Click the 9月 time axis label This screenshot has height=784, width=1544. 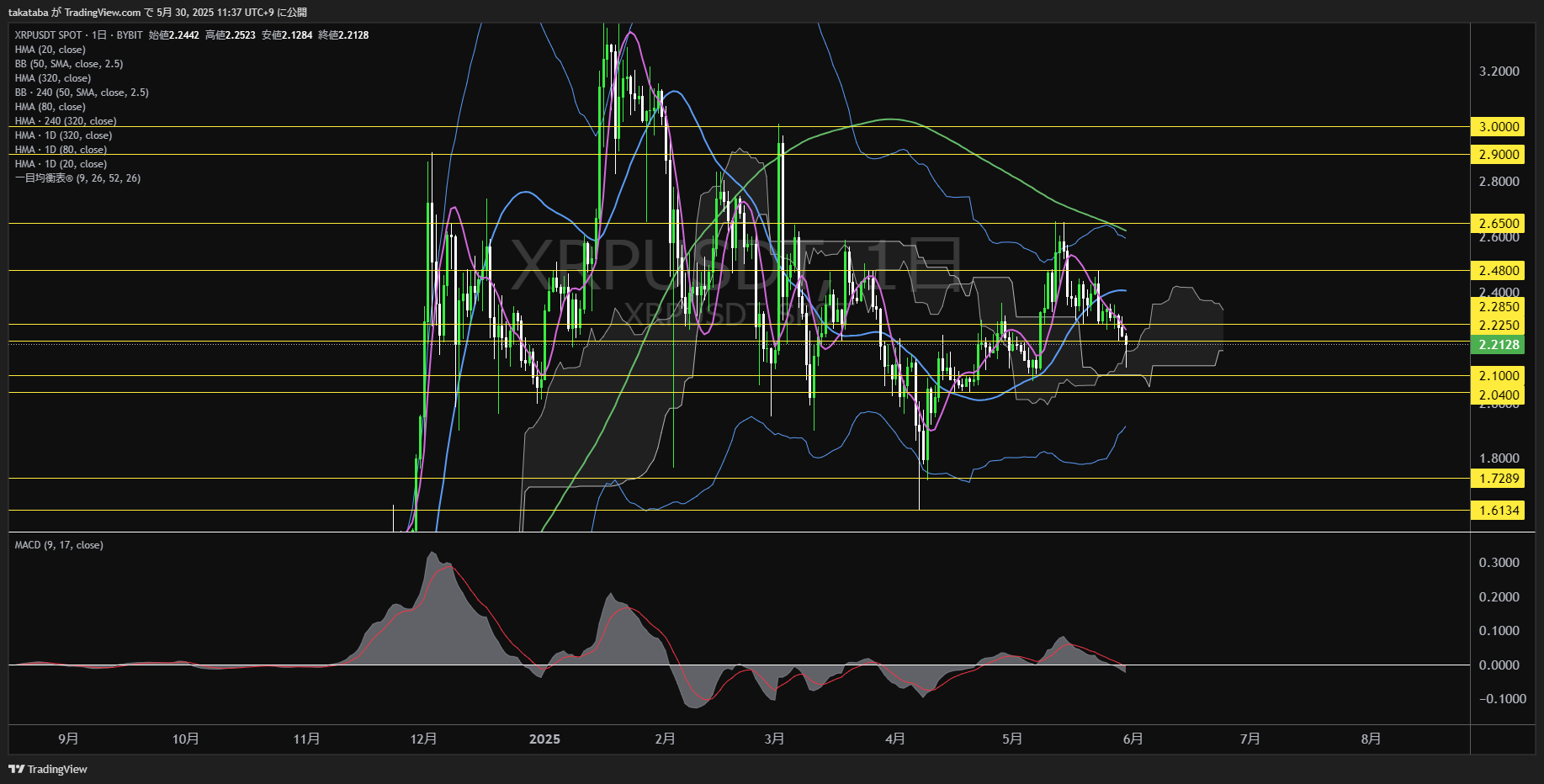68,739
